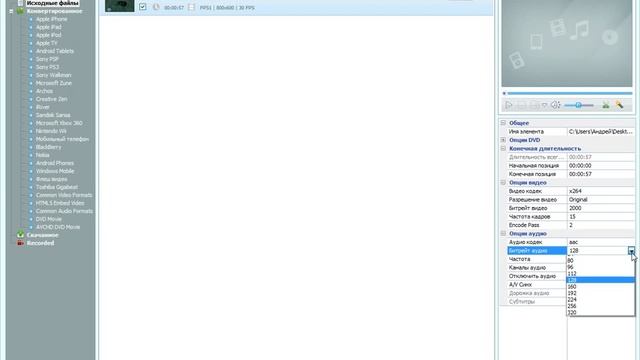Collapse the Опции видео group
The height and width of the screenshot is (360, 640).
tap(503, 182)
